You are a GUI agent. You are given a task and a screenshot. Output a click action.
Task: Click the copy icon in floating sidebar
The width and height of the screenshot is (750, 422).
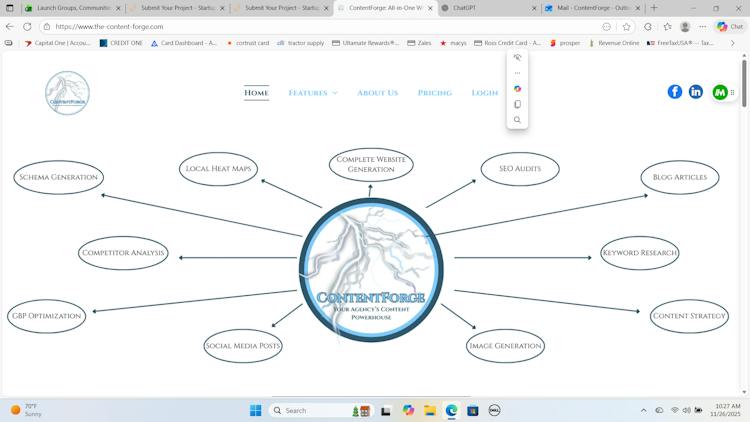517,104
